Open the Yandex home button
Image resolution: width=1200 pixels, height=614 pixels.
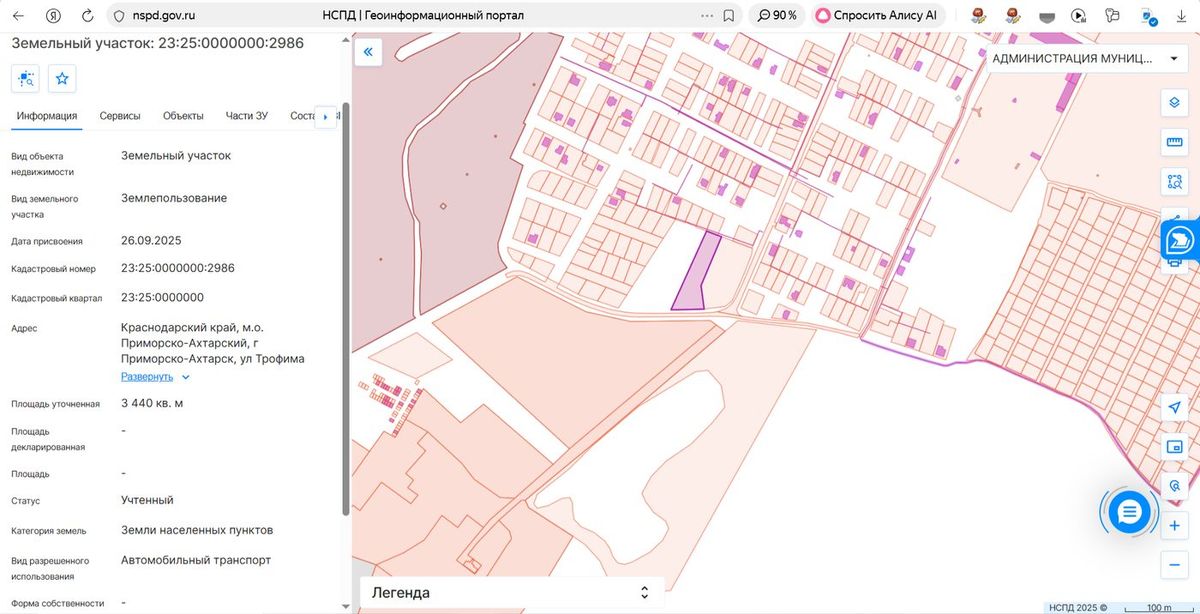52,16
